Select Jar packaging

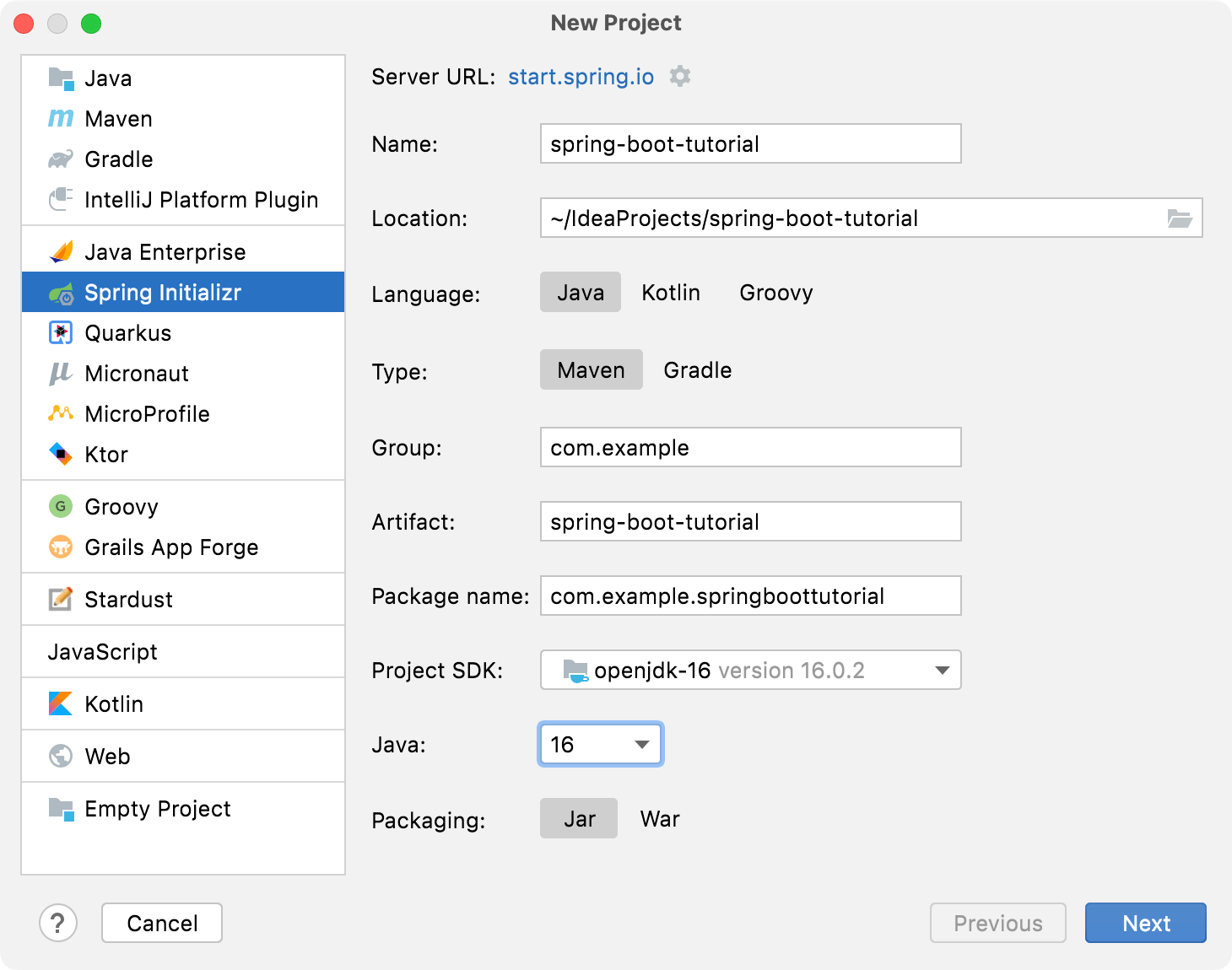[x=580, y=819]
